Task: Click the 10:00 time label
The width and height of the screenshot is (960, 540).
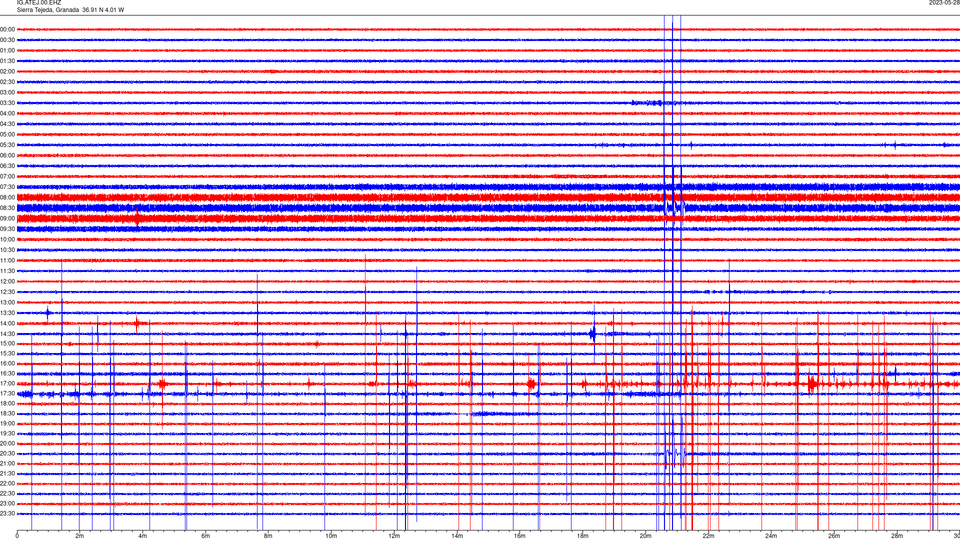Action: [7, 239]
